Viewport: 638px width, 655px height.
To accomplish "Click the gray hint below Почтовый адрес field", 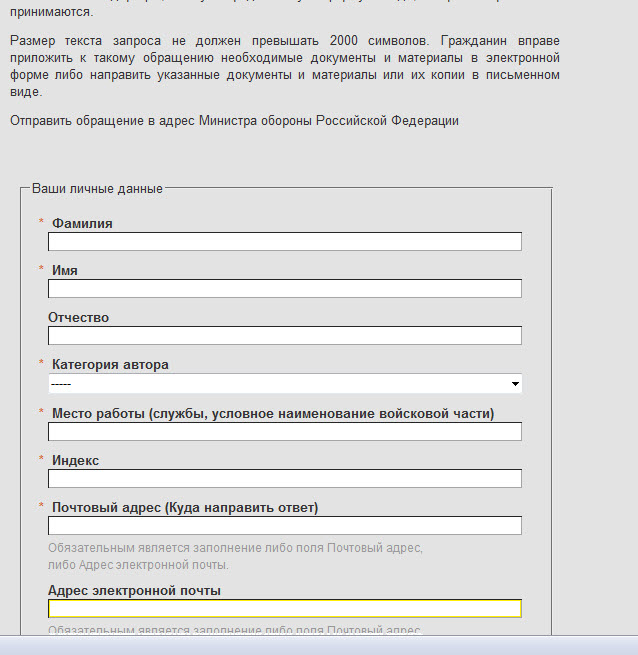I will pos(235,557).
